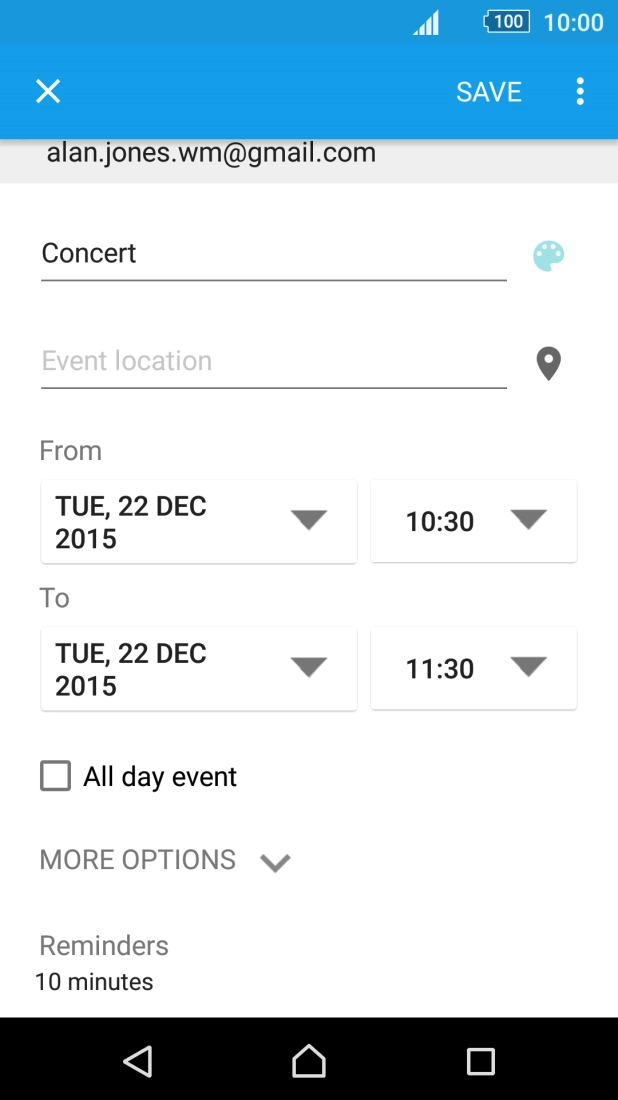The width and height of the screenshot is (618, 1100).
Task: Tap the battery indicator in status bar
Action: pyautogui.click(x=507, y=22)
